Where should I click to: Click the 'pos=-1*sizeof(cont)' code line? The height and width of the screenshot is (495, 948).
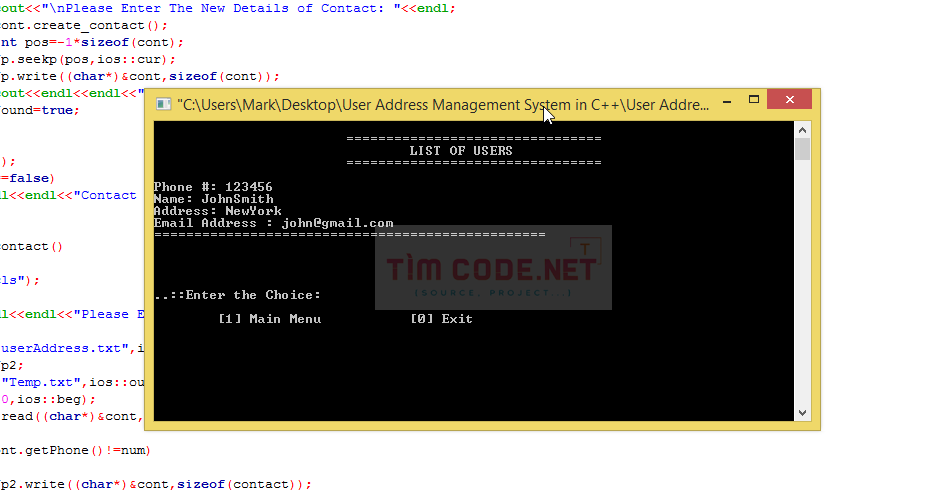(92, 42)
